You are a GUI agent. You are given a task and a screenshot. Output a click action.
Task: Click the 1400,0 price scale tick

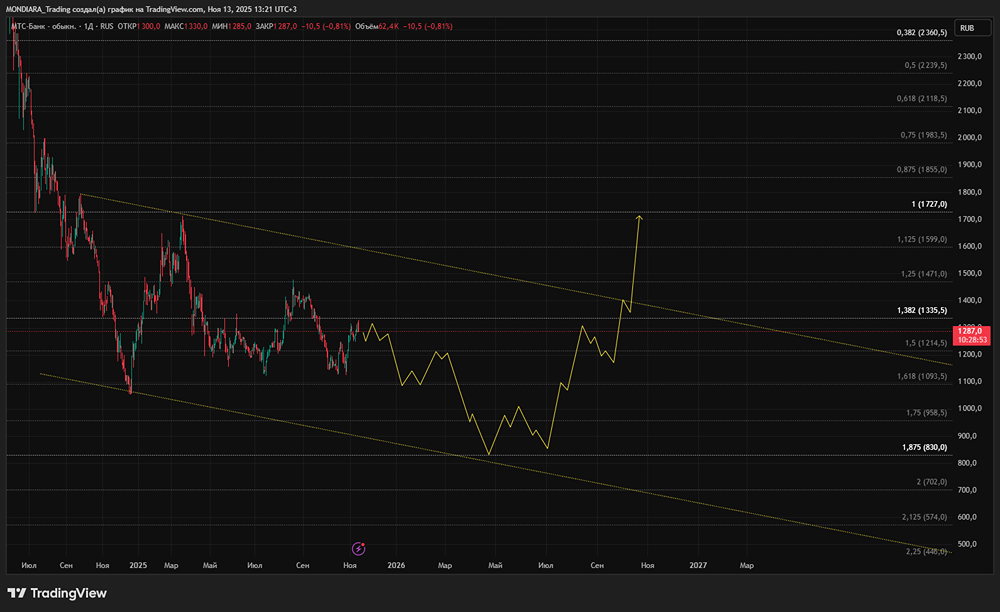click(969, 300)
